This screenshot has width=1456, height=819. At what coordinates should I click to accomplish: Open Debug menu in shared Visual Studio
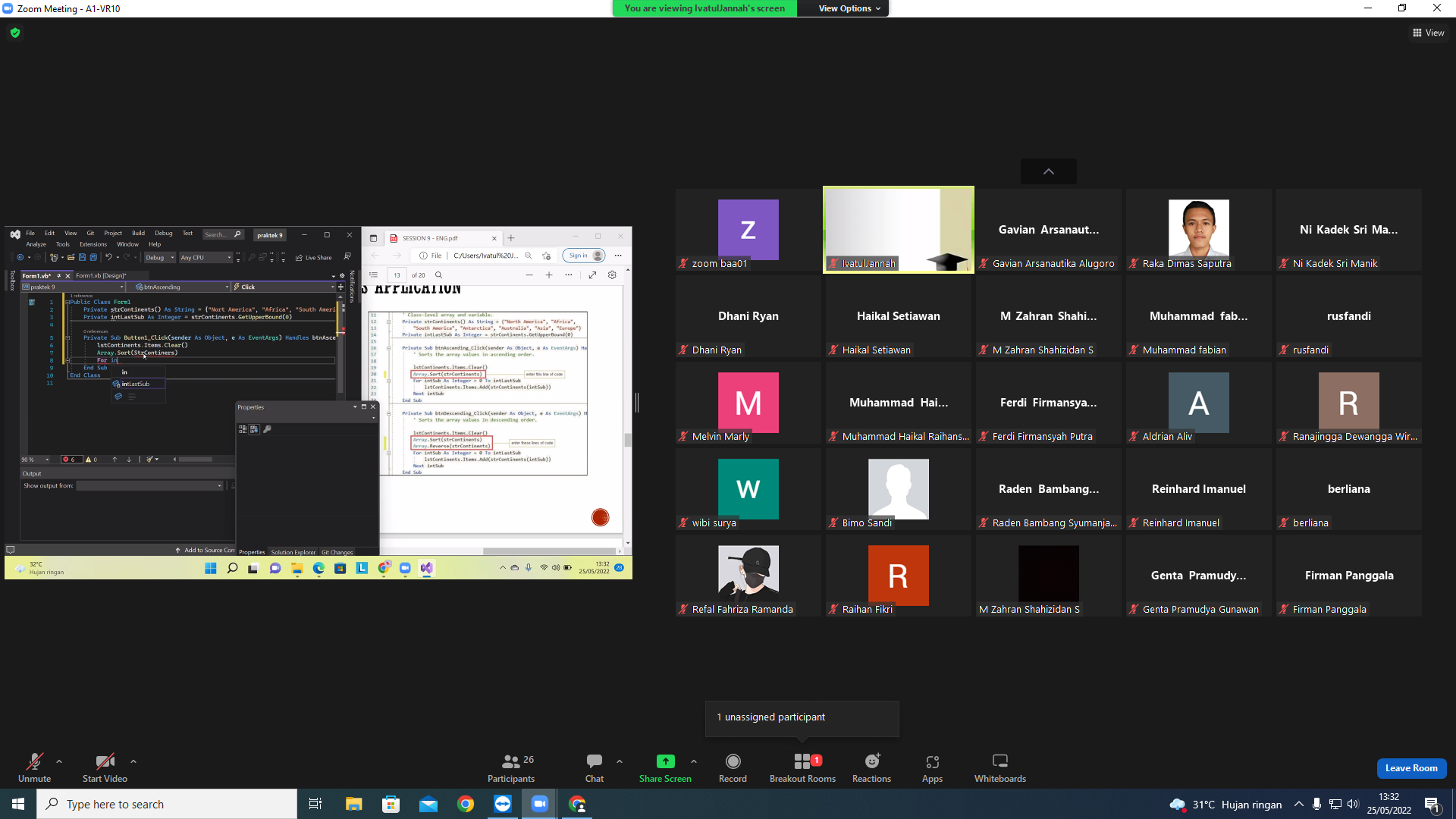(164, 234)
